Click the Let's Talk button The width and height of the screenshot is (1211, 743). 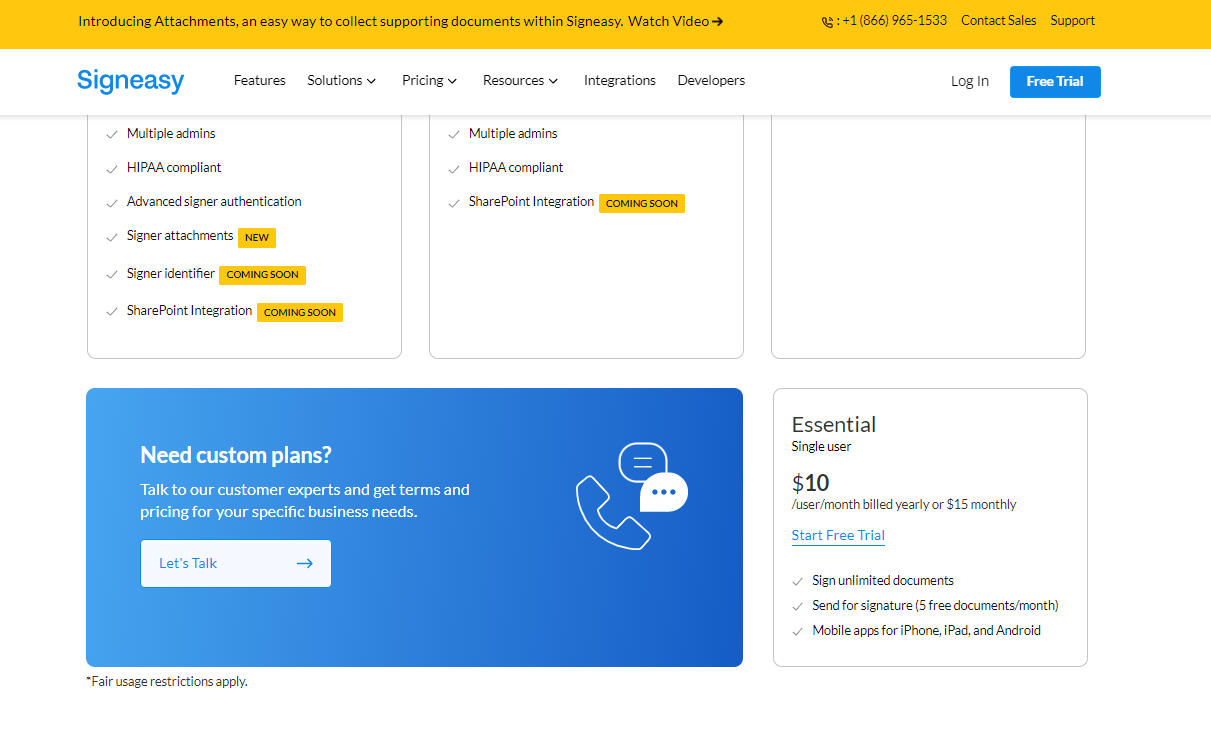click(x=236, y=564)
